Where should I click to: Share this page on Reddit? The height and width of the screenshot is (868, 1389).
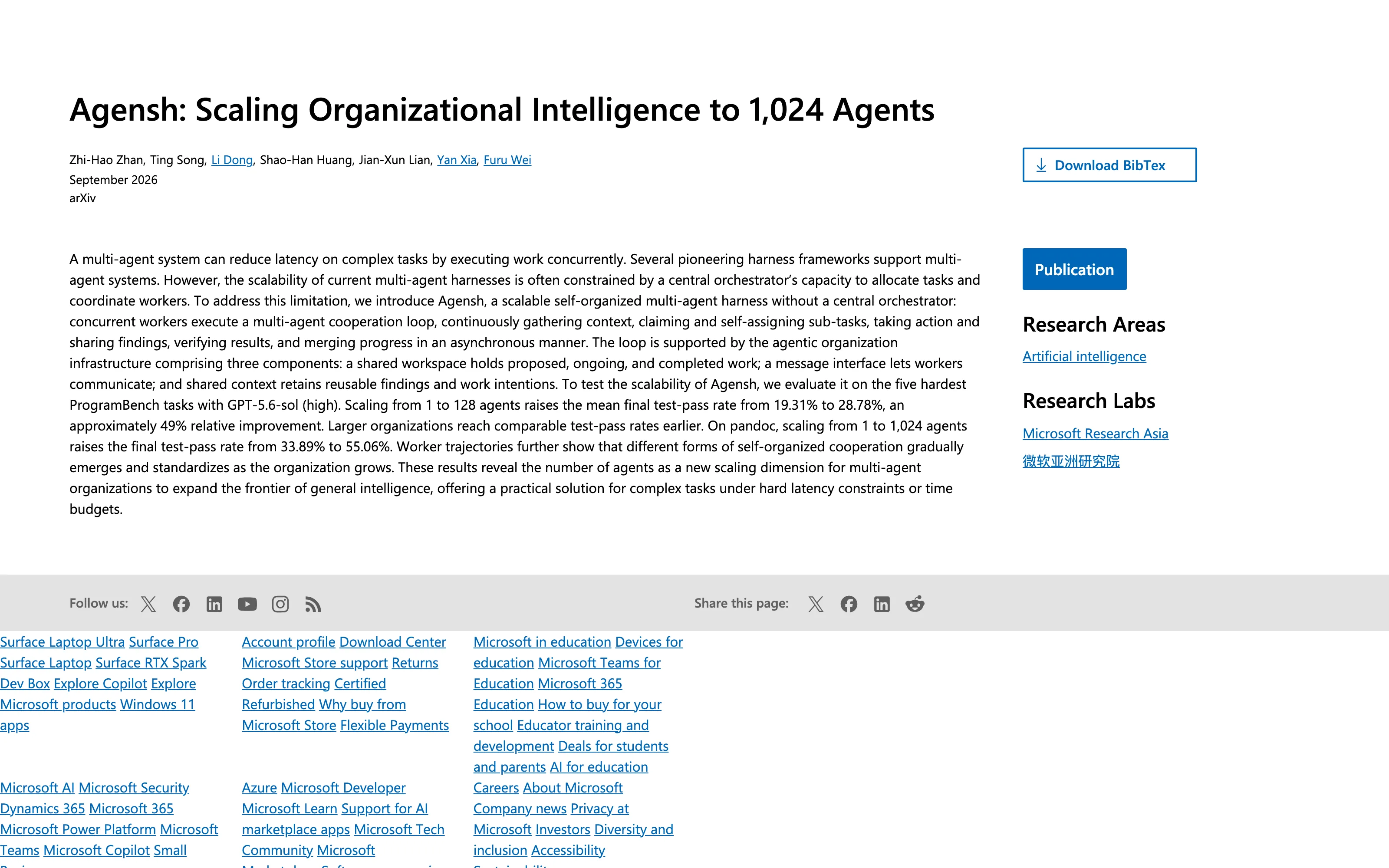(915, 604)
